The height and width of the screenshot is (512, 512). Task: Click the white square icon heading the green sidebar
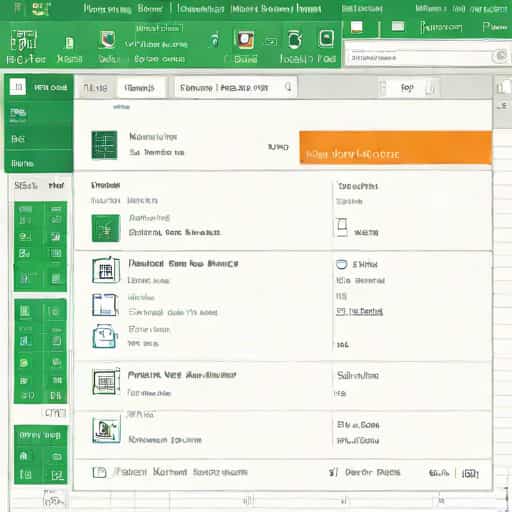tap(18, 87)
